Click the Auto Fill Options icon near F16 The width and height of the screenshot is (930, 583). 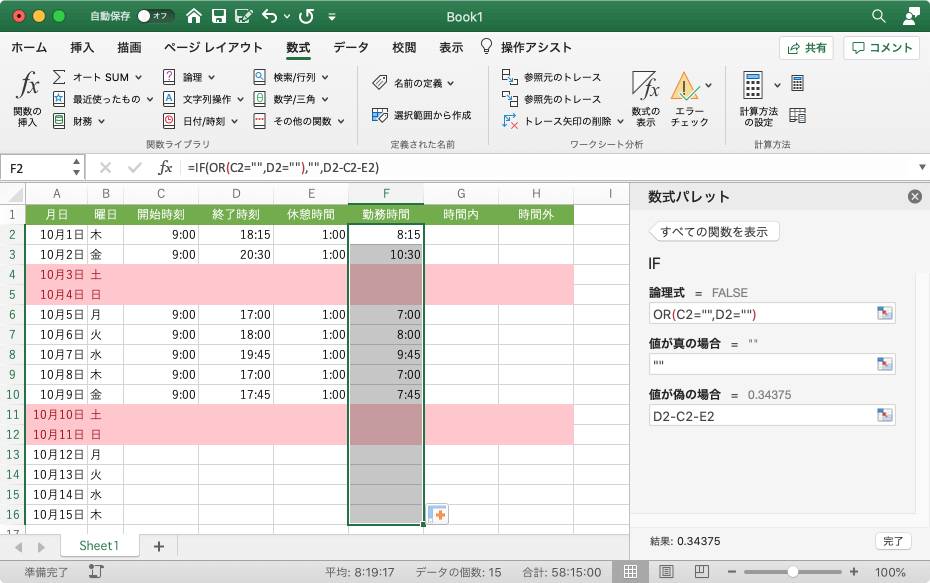coord(437,514)
